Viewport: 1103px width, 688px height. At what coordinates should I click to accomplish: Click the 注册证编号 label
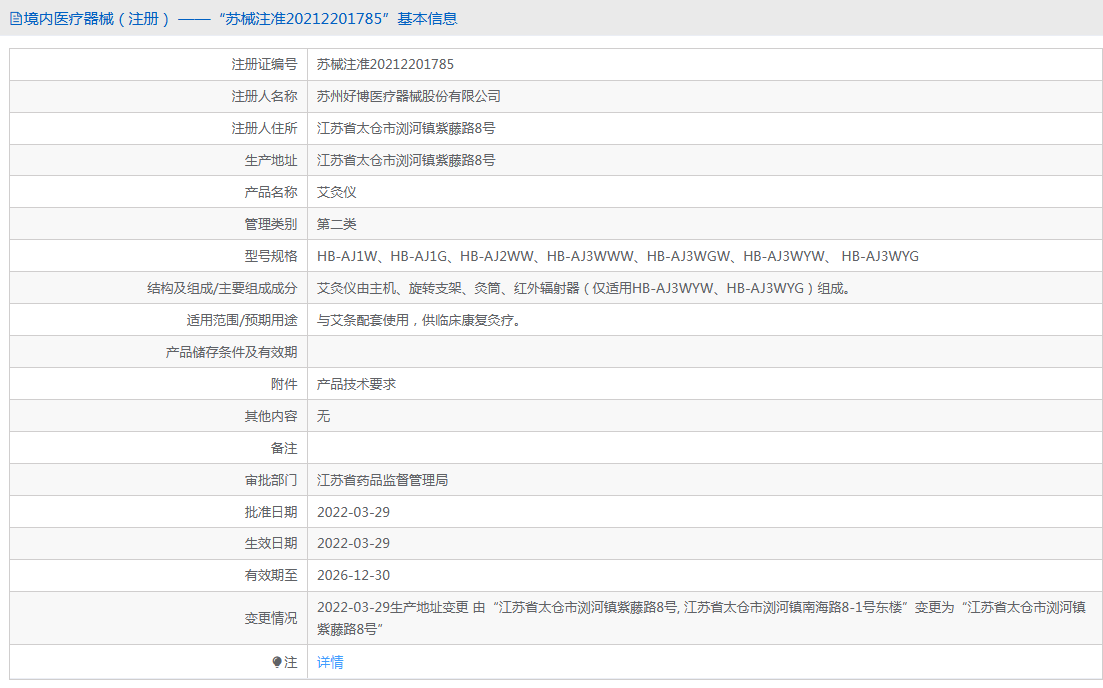[264, 64]
